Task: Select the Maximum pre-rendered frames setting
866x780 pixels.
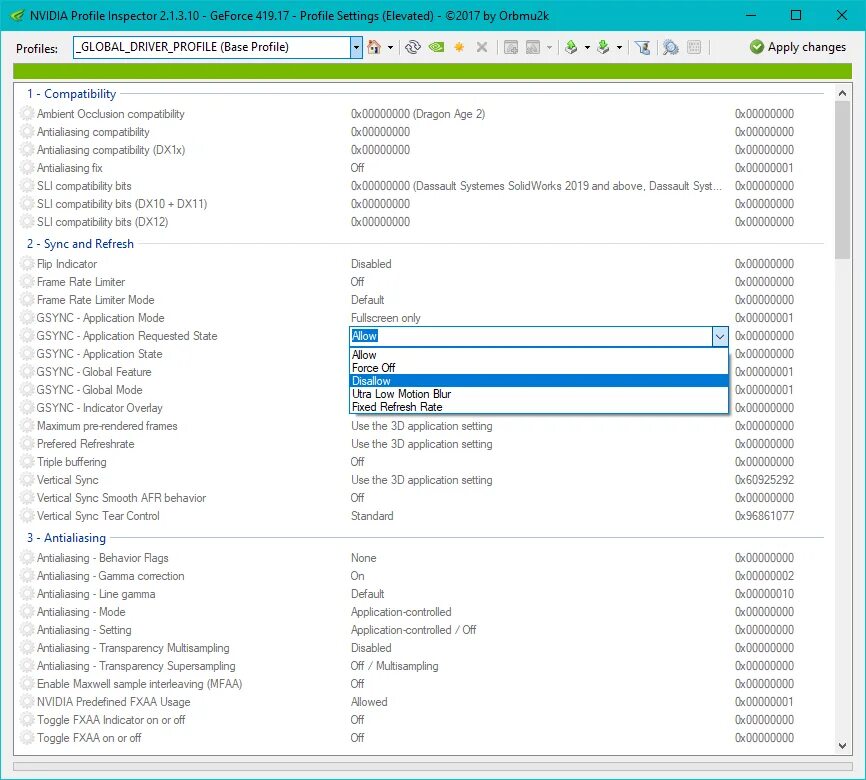Action: 424,426
